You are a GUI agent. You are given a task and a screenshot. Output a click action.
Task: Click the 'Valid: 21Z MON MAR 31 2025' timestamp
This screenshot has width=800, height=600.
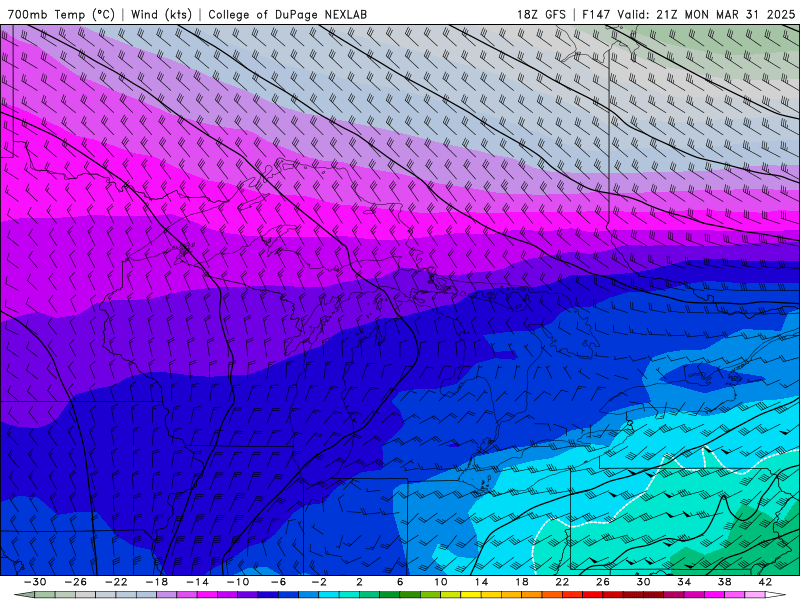(x=706, y=14)
